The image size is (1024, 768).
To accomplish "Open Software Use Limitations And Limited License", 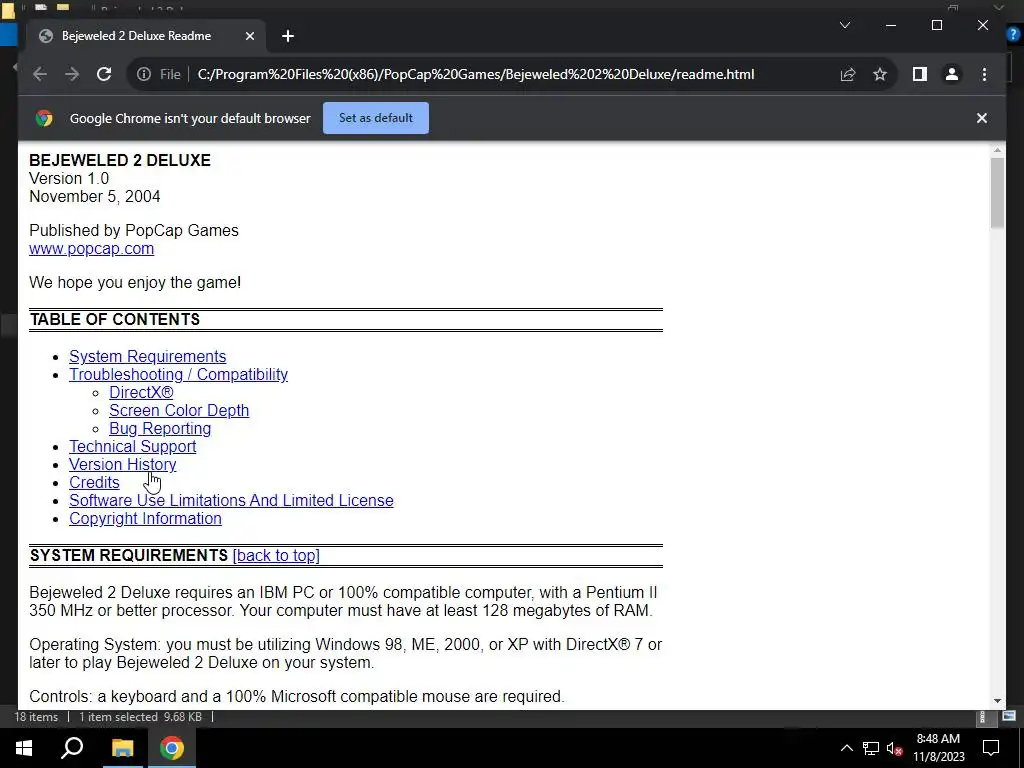I will (x=231, y=500).
